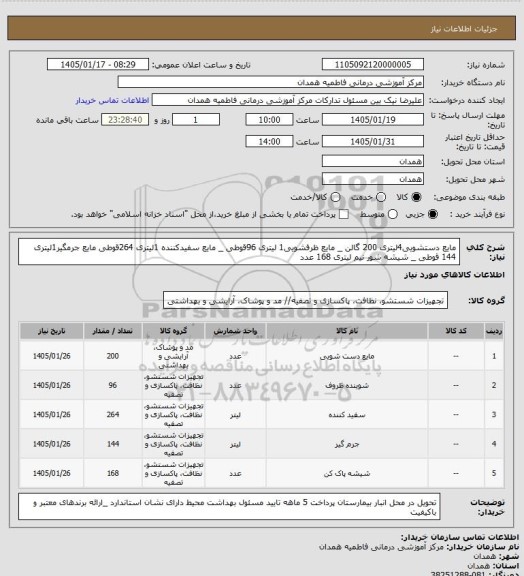Click the ردیف column header
The image size is (524, 576).
[x=494, y=331]
